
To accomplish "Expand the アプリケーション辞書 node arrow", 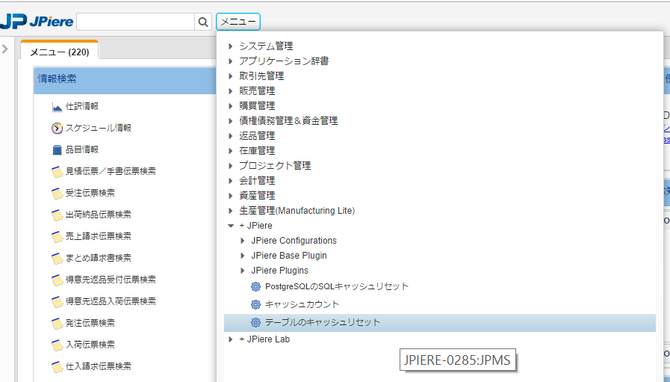I will (x=231, y=61).
